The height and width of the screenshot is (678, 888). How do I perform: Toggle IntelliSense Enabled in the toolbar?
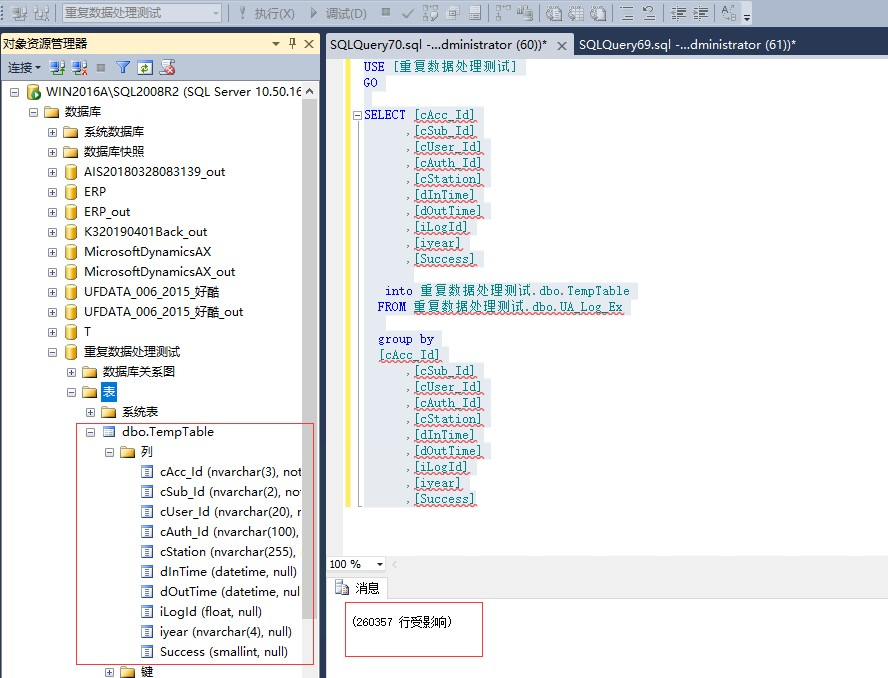coord(475,12)
